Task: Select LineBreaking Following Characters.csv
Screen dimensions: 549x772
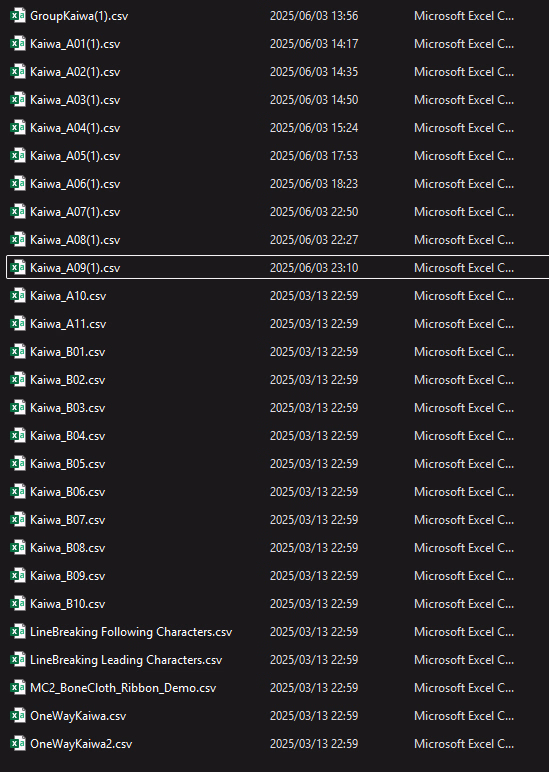Action: pos(131,632)
